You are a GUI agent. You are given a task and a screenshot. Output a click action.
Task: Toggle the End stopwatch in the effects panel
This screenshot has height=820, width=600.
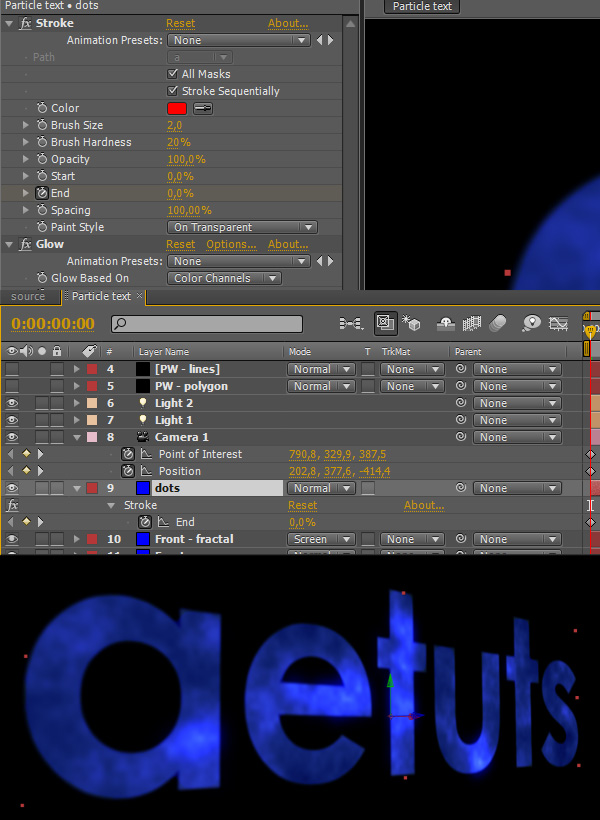point(42,193)
